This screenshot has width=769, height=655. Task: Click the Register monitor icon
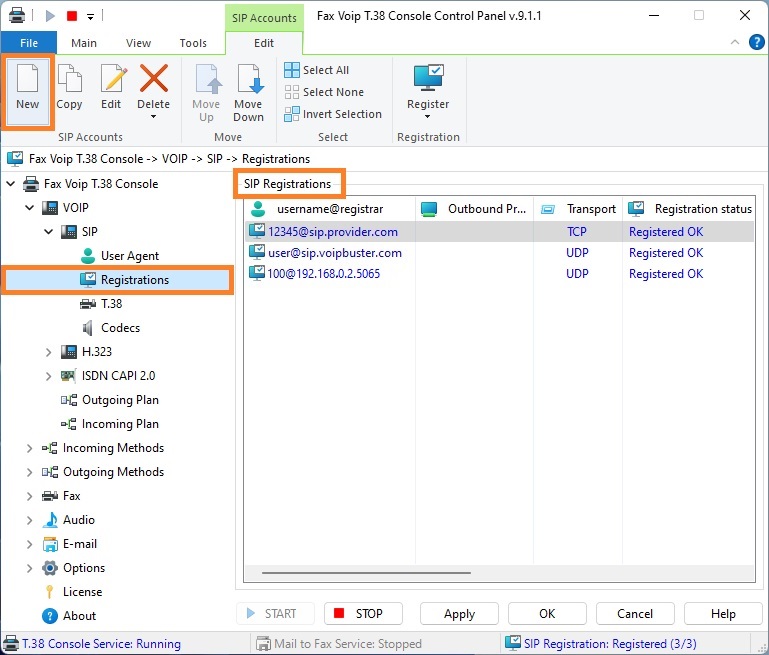coord(429,77)
